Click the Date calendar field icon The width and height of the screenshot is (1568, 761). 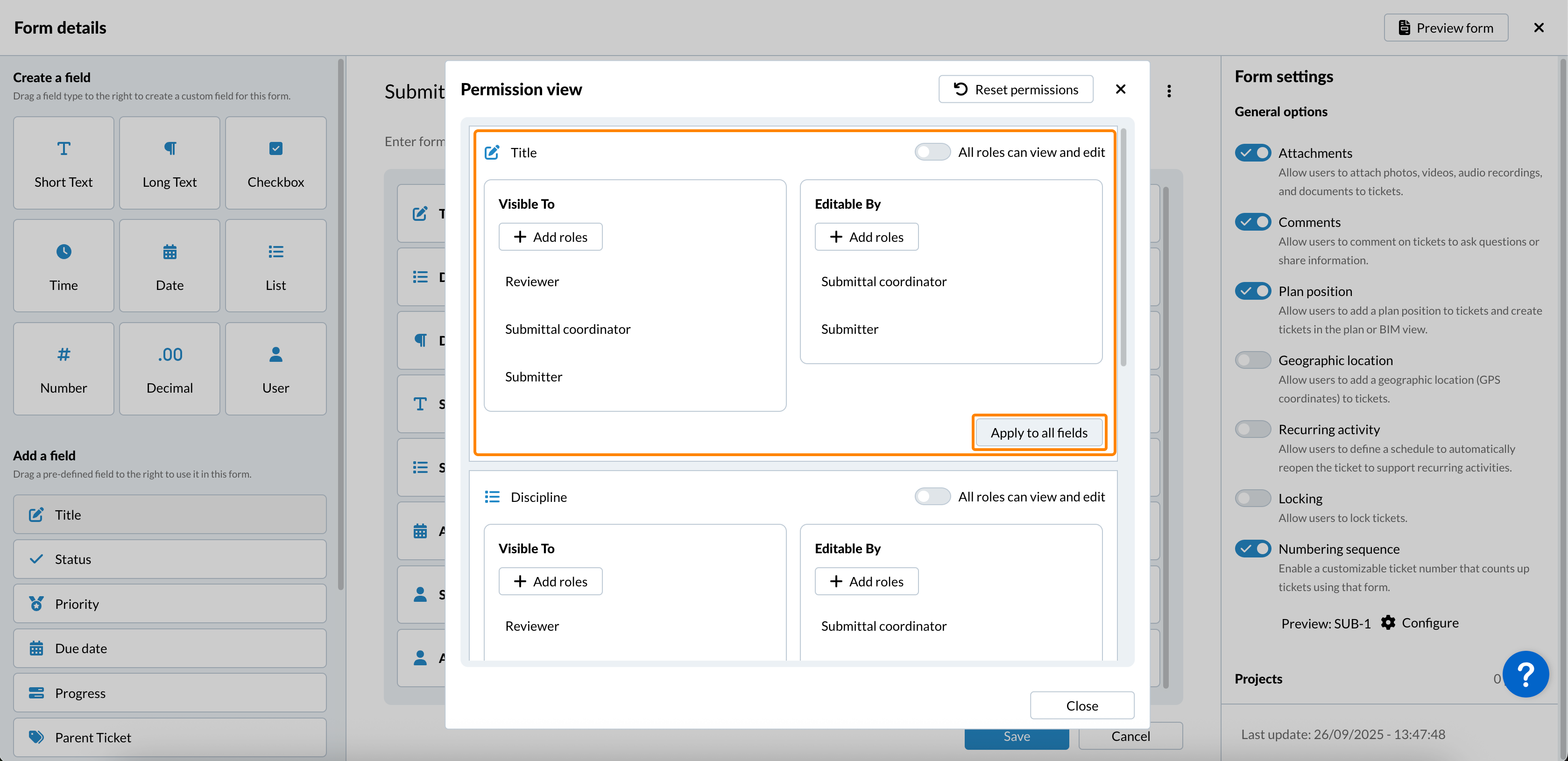tap(170, 252)
